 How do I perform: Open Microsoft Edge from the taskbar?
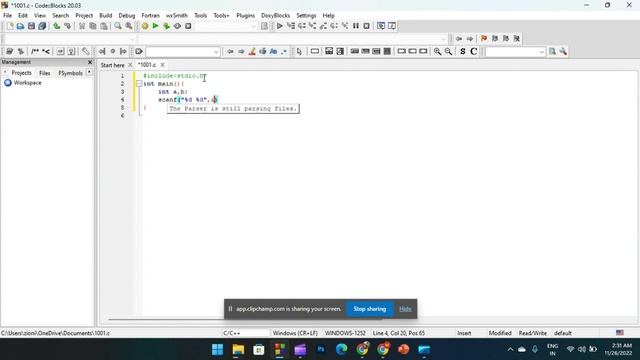pos(342,349)
